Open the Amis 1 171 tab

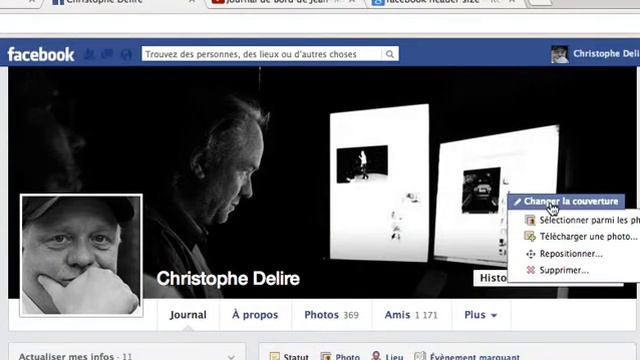[x=411, y=315]
